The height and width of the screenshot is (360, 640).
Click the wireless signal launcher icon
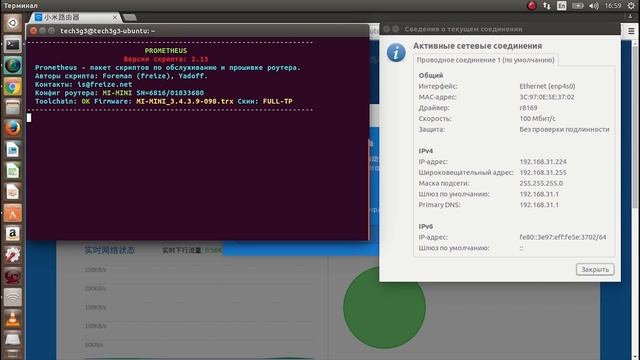point(12,298)
